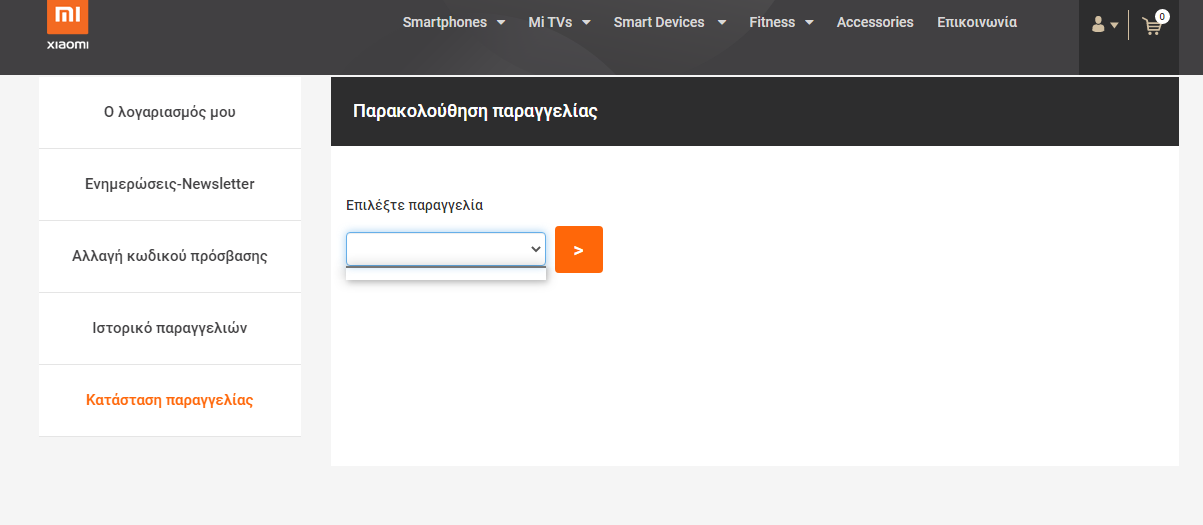
Task: Click the cart item count badge
Action: click(1162, 16)
